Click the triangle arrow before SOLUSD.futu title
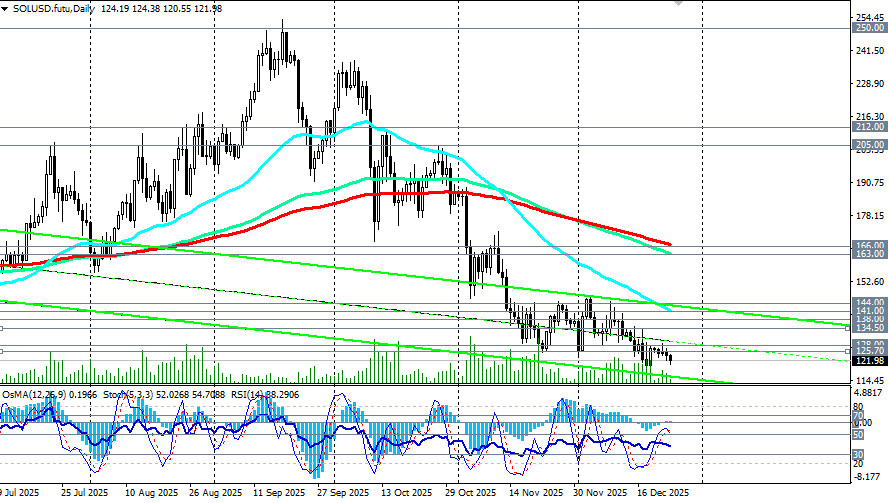This screenshot has width=889, height=503. click(x=5, y=8)
